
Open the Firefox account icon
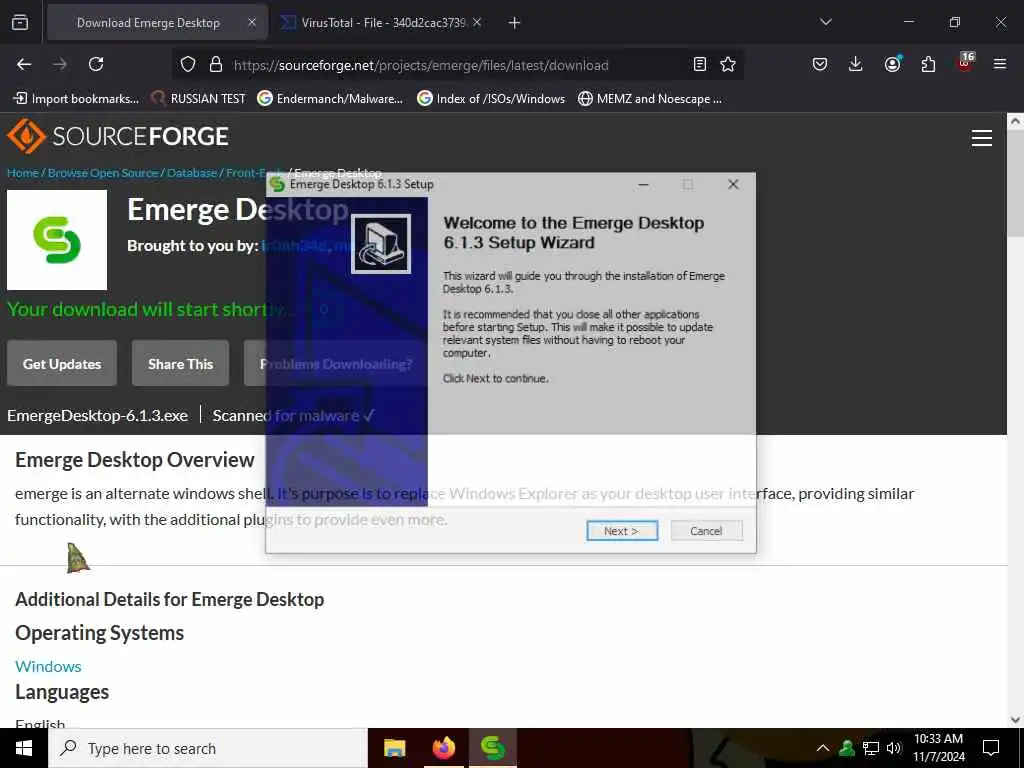892,64
